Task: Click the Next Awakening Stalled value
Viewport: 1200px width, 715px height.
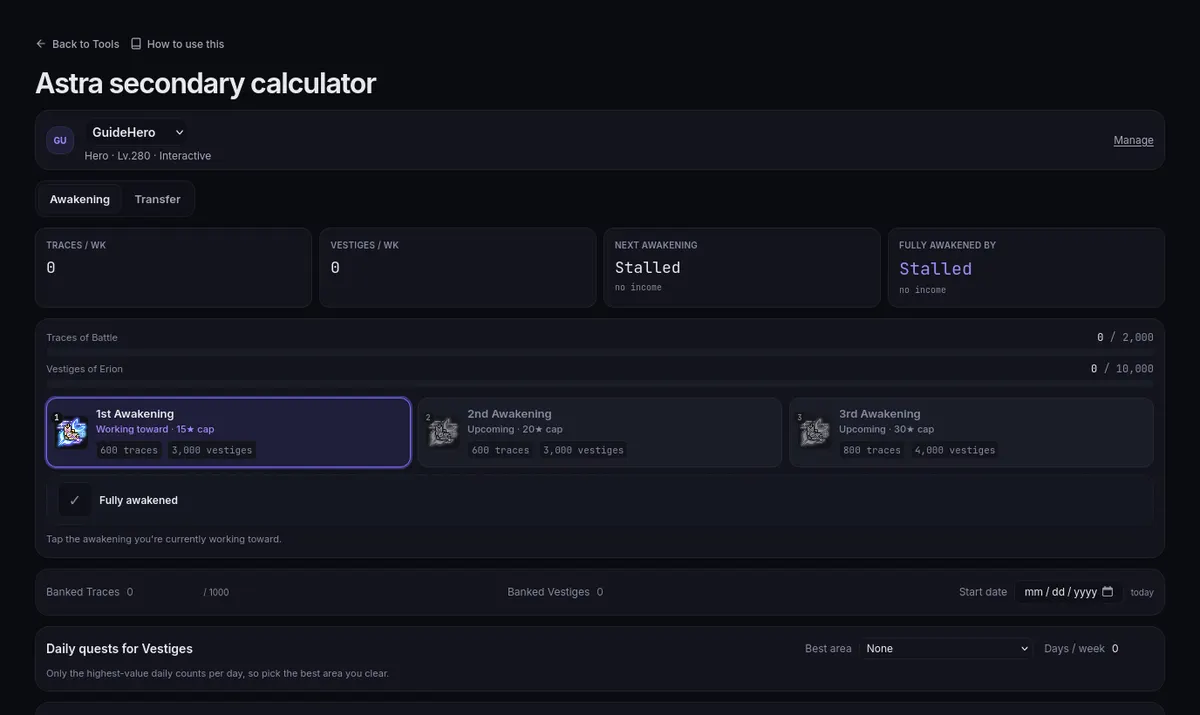Action: coord(648,267)
